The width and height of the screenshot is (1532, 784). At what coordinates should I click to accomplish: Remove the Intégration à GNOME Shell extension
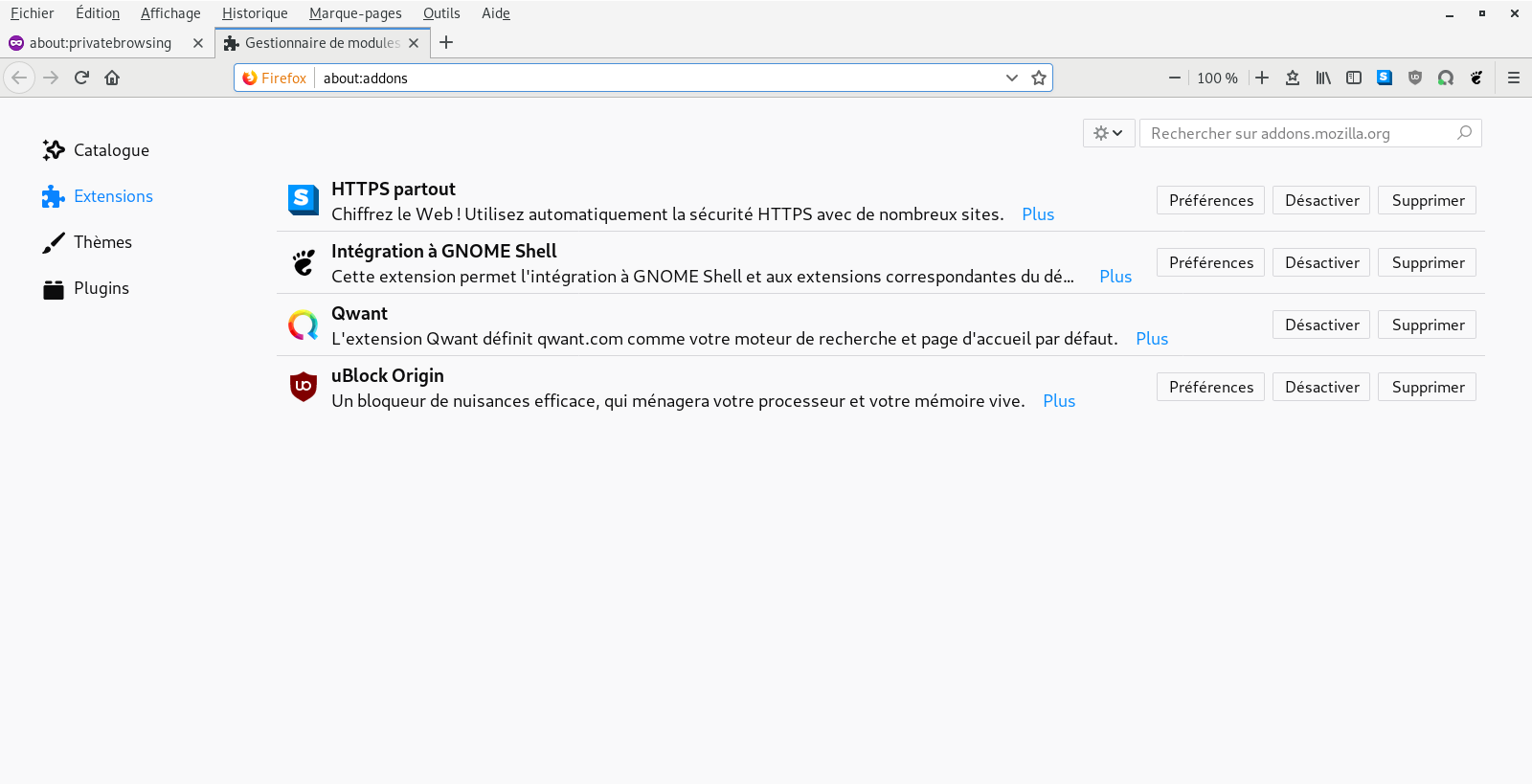pos(1428,262)
